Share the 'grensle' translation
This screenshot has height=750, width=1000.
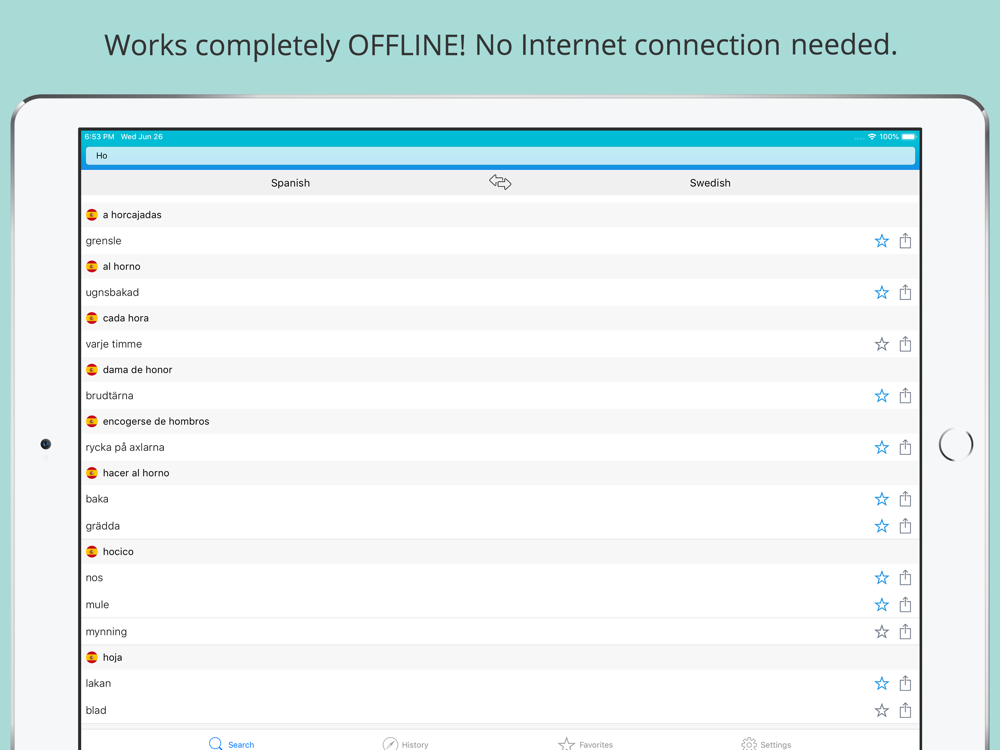[905, 241]
